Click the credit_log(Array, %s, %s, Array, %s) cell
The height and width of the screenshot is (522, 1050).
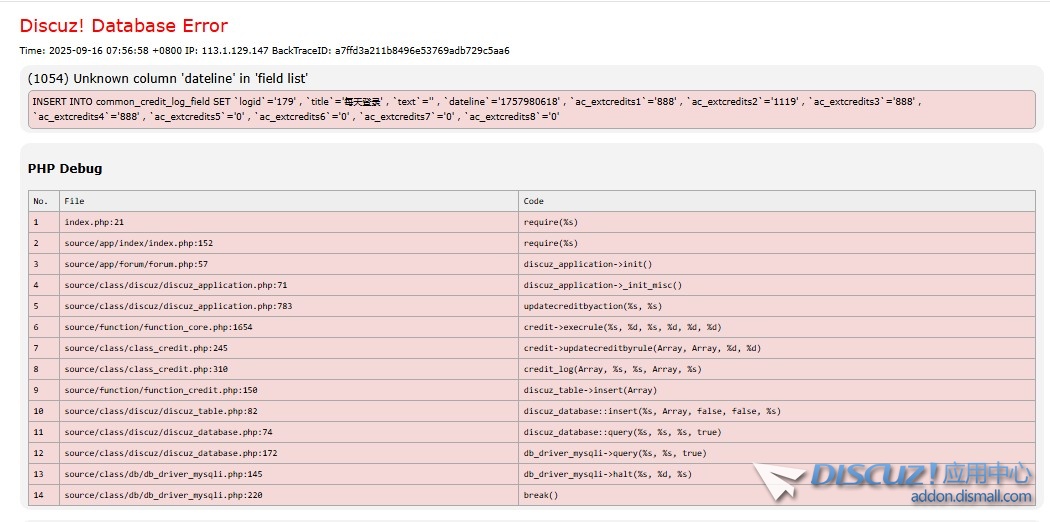[x=612, y=369]
